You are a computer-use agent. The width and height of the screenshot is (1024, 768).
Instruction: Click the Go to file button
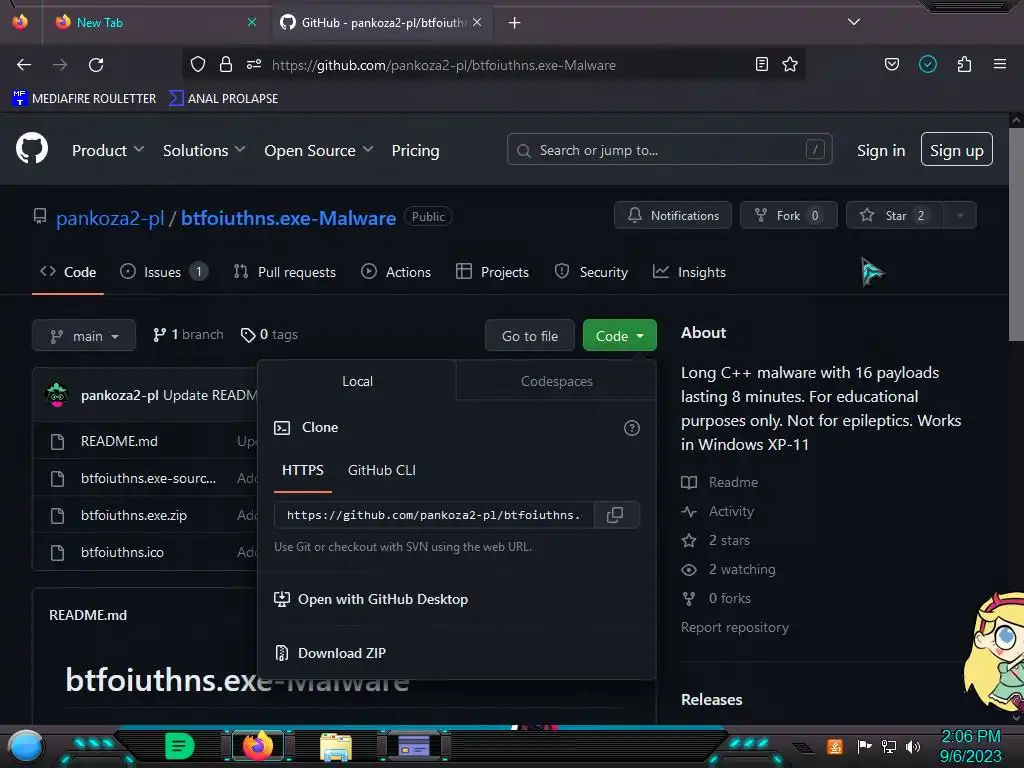click(x=530, y=336)
